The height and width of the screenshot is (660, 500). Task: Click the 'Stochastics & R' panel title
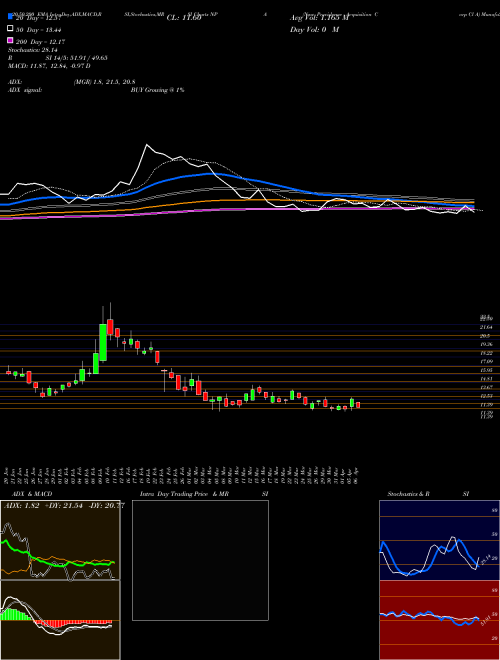409,494
